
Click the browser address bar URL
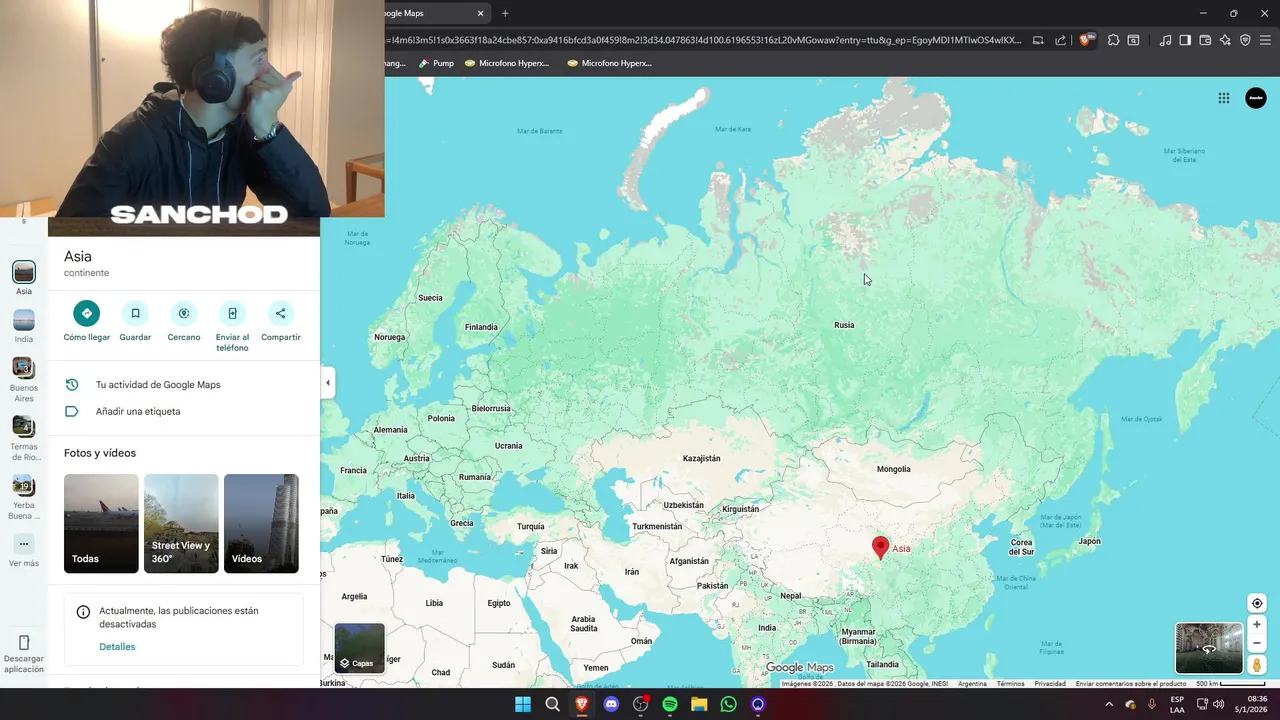705,40
